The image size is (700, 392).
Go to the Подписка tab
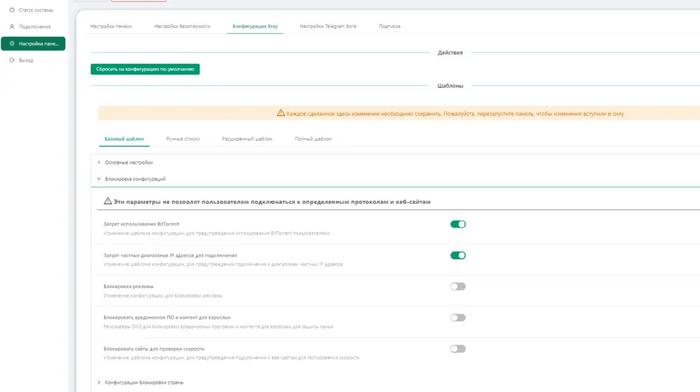point(390,26)
